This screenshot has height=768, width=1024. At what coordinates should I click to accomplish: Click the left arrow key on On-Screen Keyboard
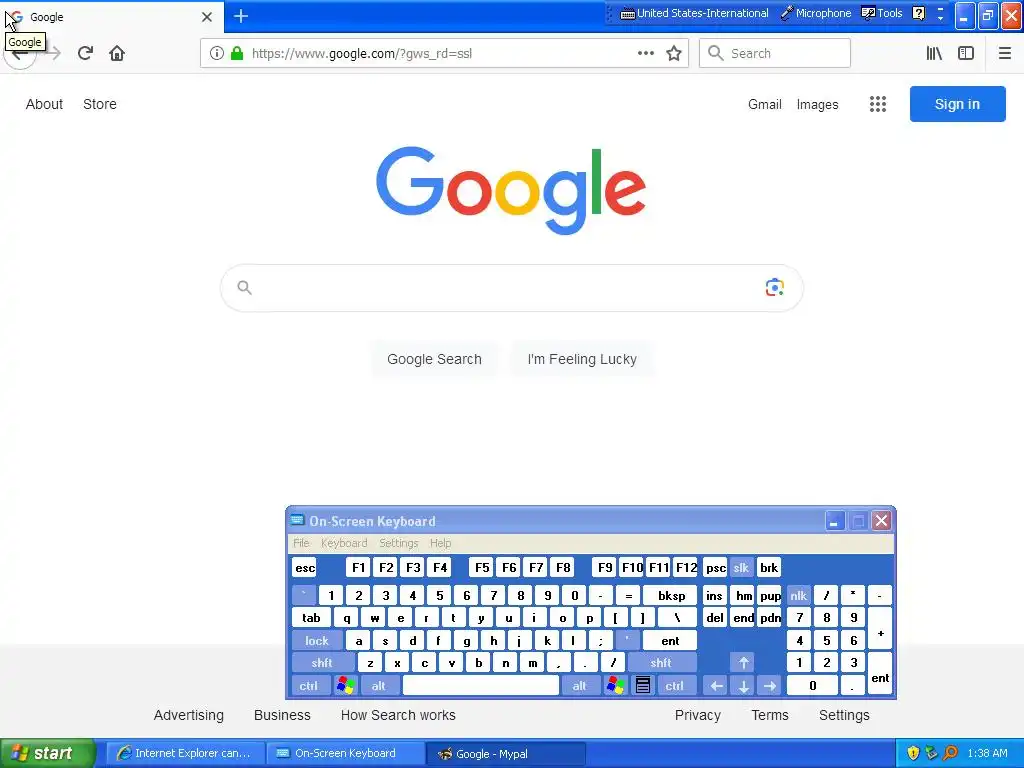coord(716,685)
